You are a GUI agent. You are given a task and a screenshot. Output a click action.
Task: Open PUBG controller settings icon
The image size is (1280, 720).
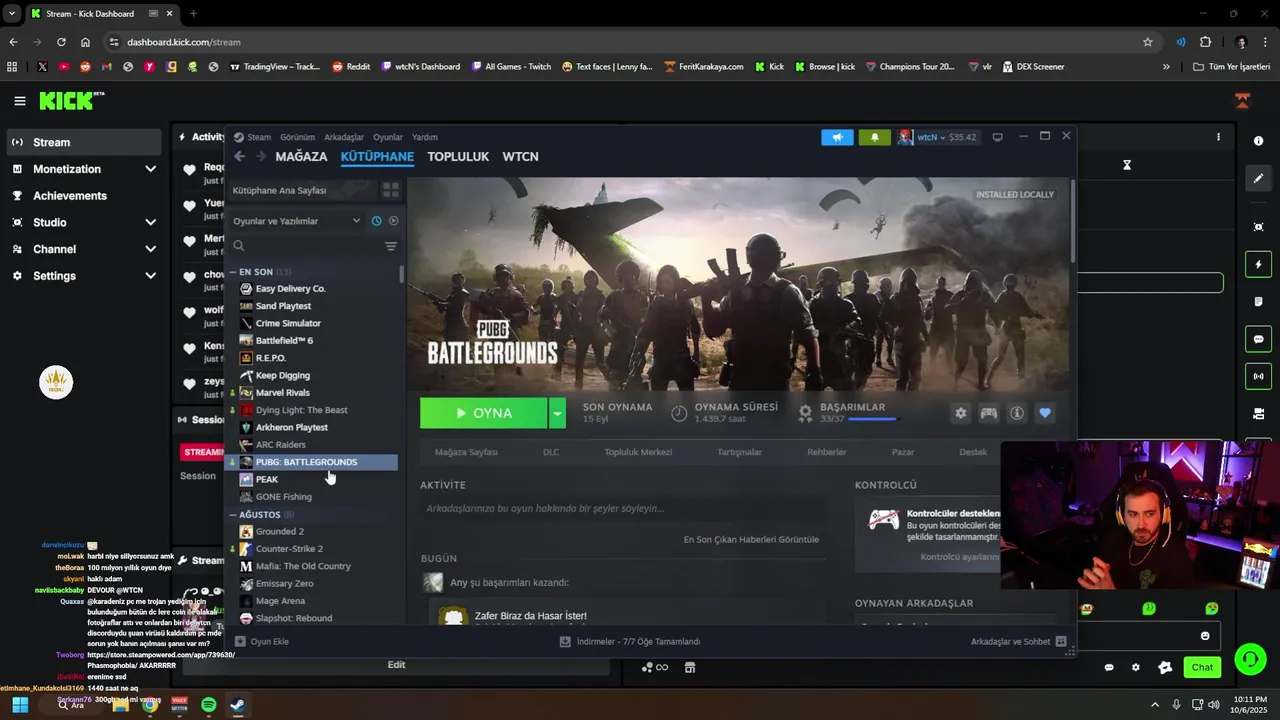coord(989,413)
